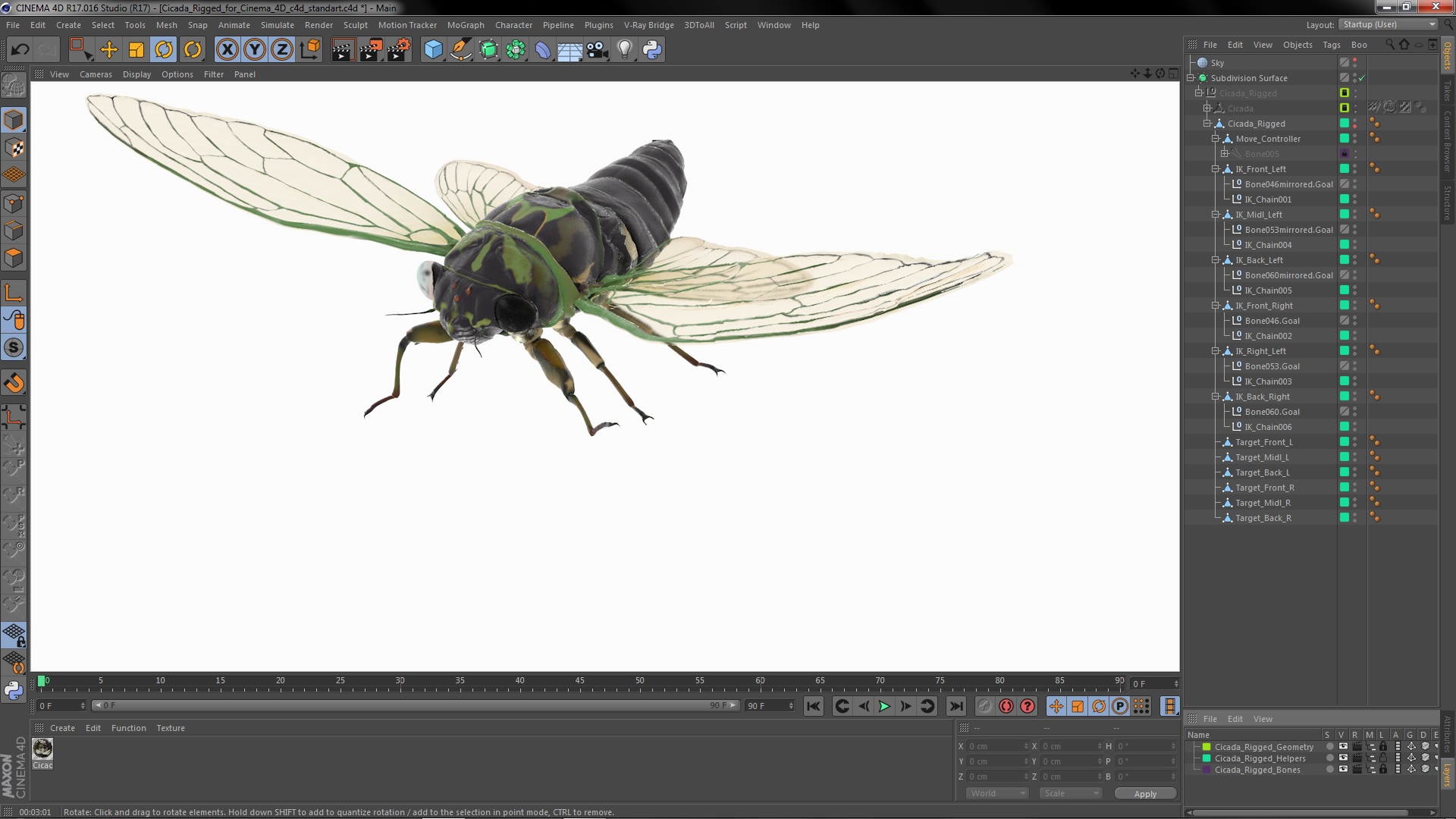Open Character menu

click(513, 25)
